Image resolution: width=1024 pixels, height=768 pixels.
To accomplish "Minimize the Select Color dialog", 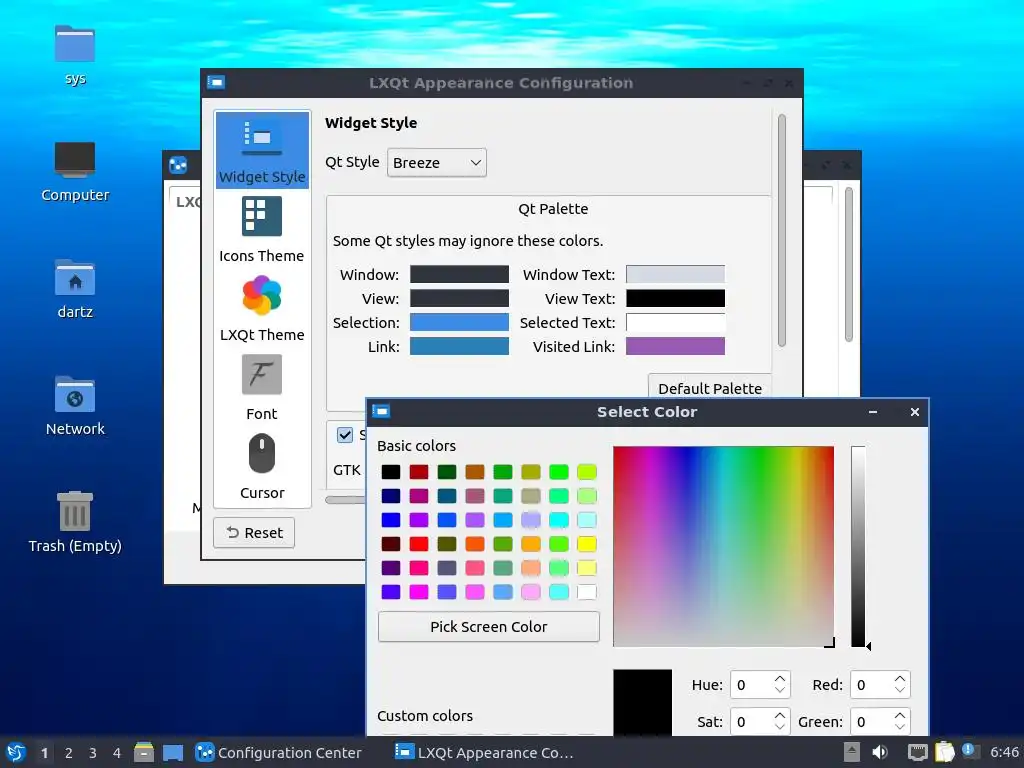I will [873, 412].
